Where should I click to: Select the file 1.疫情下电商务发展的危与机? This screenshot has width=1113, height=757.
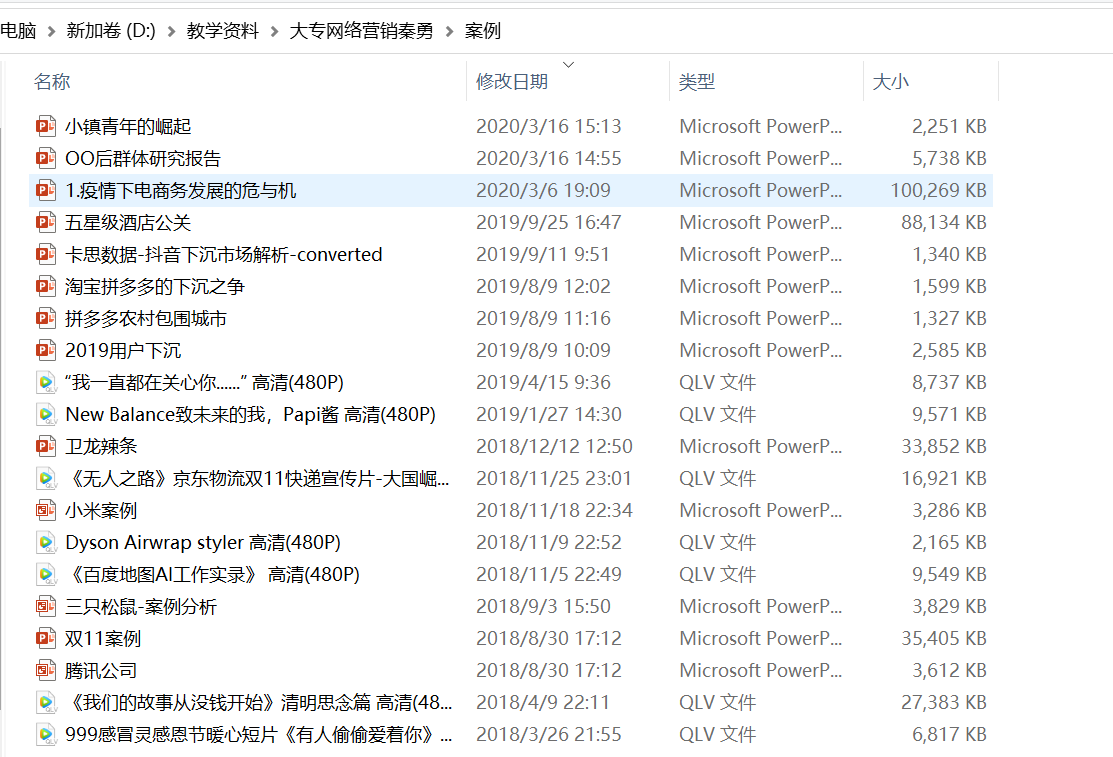click(181, 190)
